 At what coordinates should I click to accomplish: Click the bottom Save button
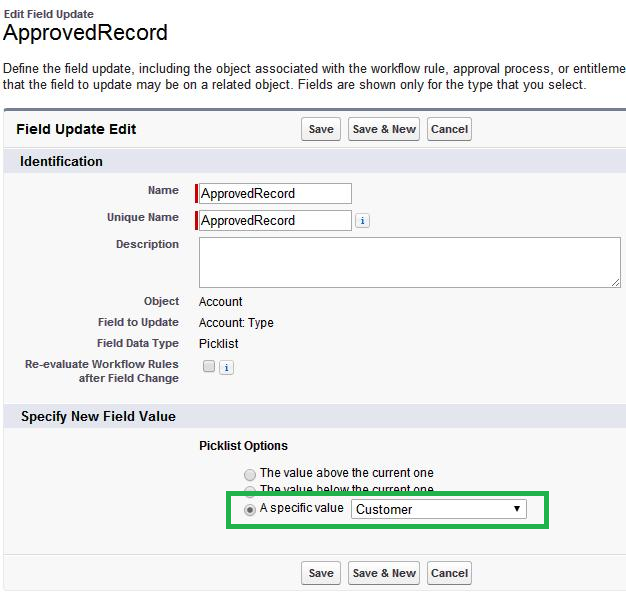tap(321, 573)
